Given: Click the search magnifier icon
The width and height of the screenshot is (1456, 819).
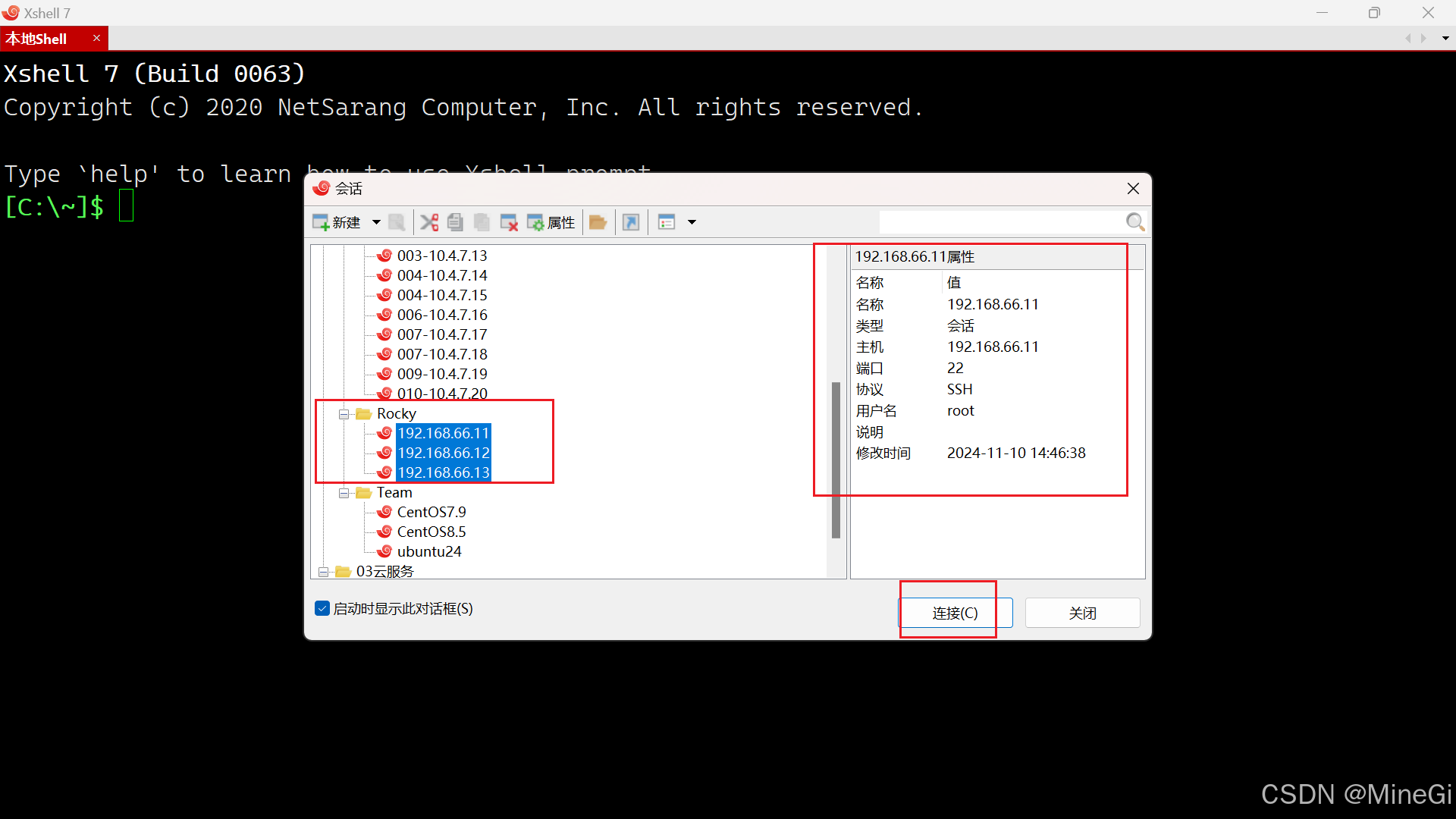Looking at the screenshot, I should click(x=1135, y=222).
